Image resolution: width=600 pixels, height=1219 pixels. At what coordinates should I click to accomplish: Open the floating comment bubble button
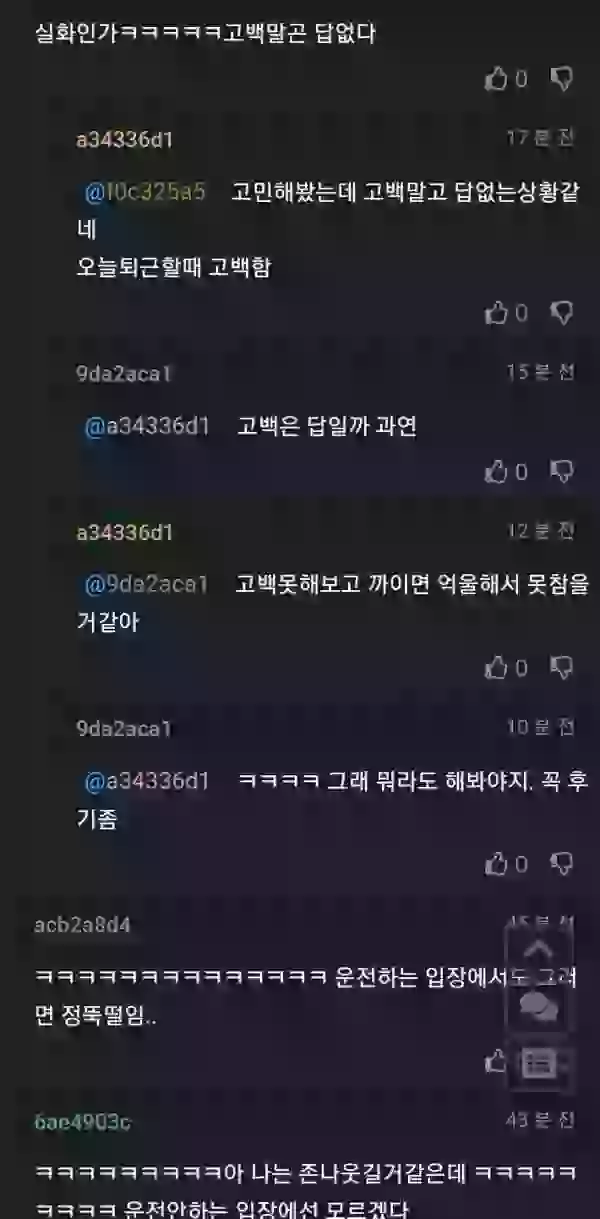(539, 1007)
